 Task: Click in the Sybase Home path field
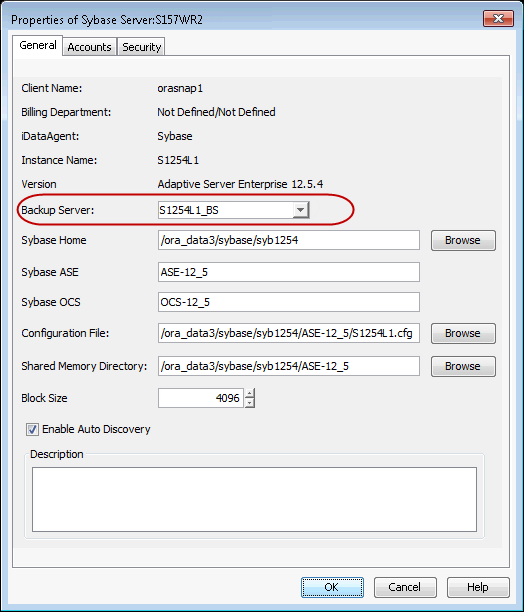[x=289, y=240]
